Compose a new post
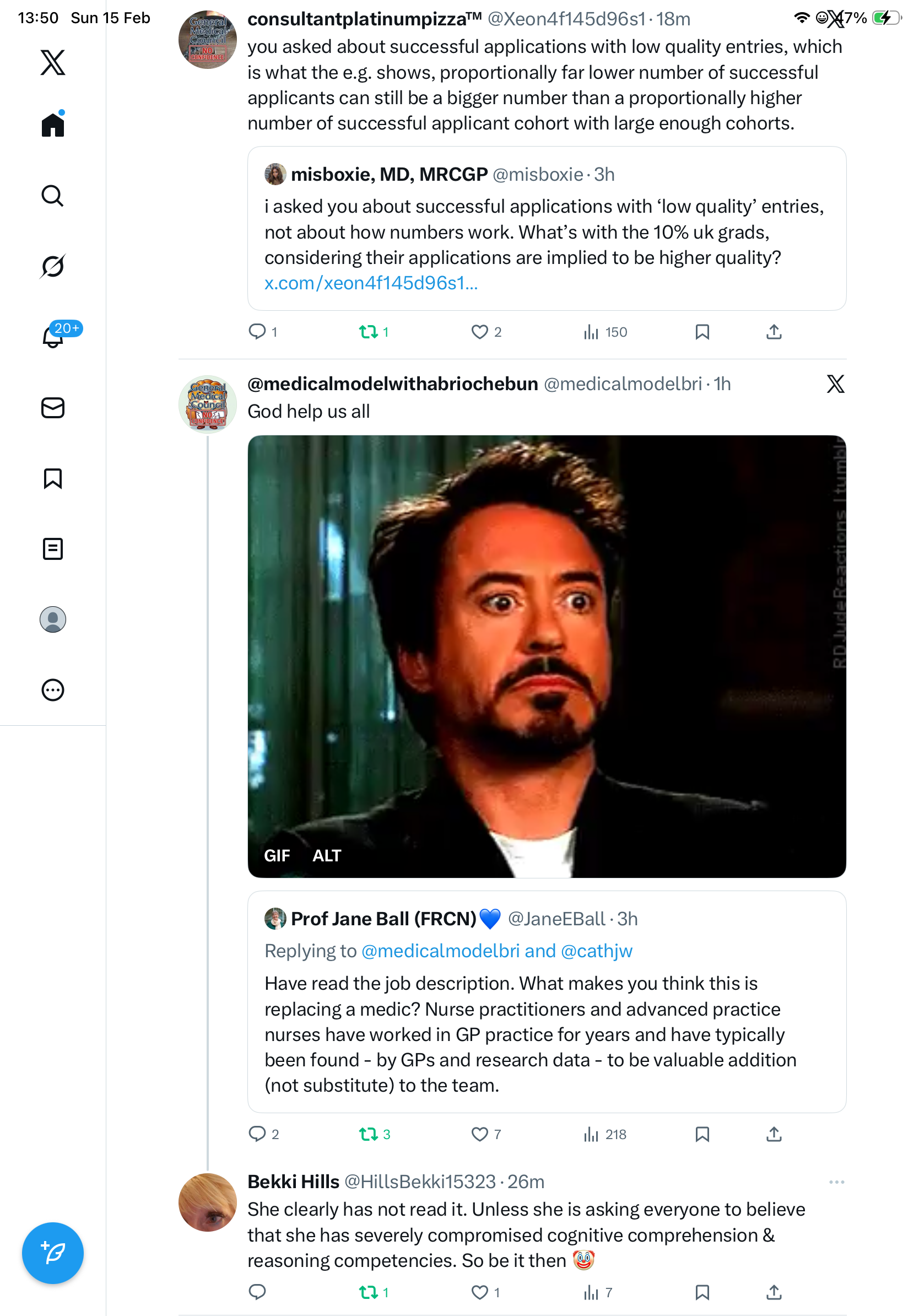Screen dimensions: 919x1316 [x=53, y=1253]
